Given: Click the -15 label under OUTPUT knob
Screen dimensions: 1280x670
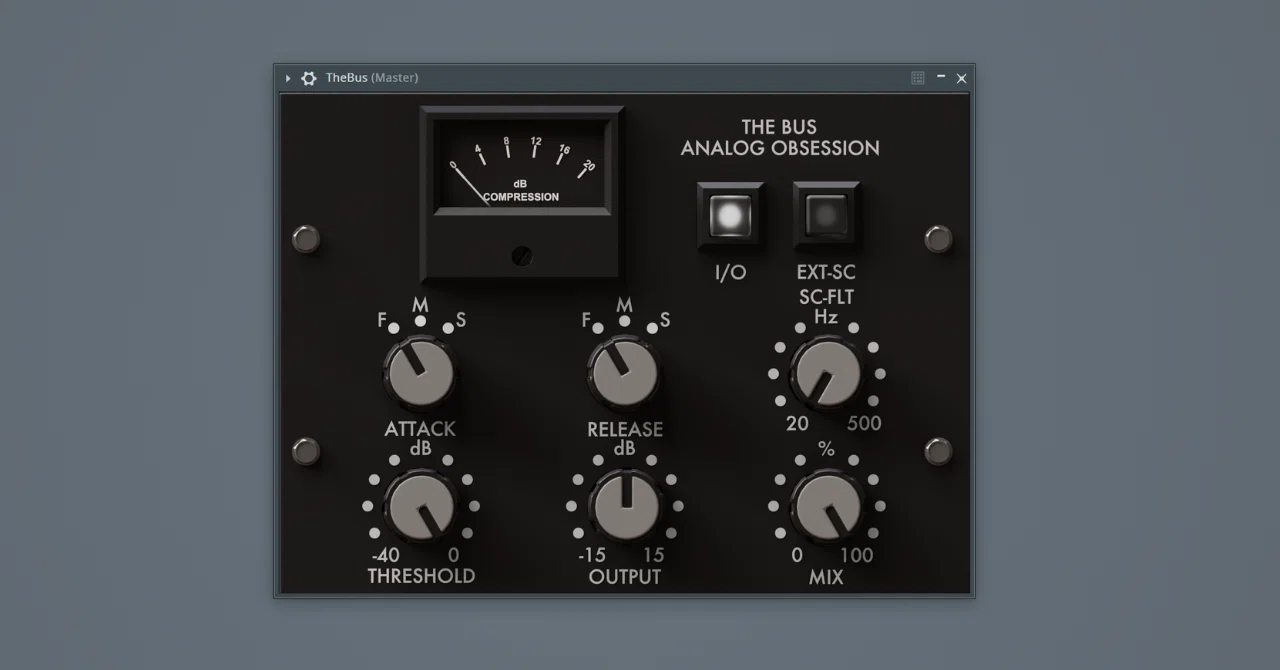Looking at the screenshot, I should click(x=592, y=556).
